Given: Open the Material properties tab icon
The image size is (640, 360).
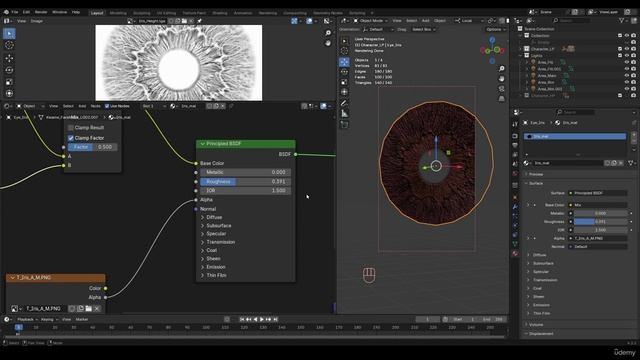Looking at the screenshot, I should [515, 253].
